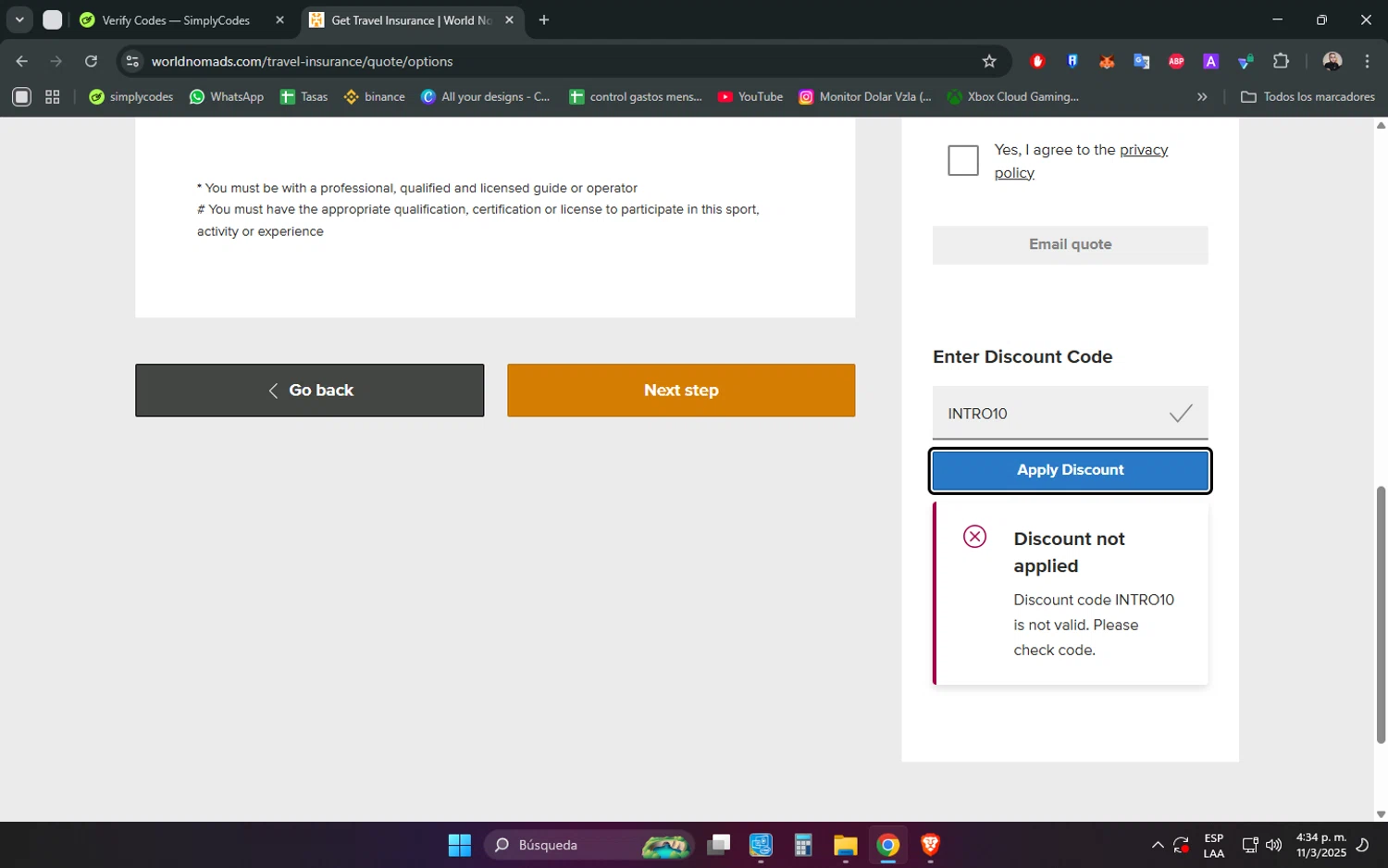Viewport: 1388px width, 868px height.
Task: Open the Tasas bookmark
Action: tap(304, 96)
